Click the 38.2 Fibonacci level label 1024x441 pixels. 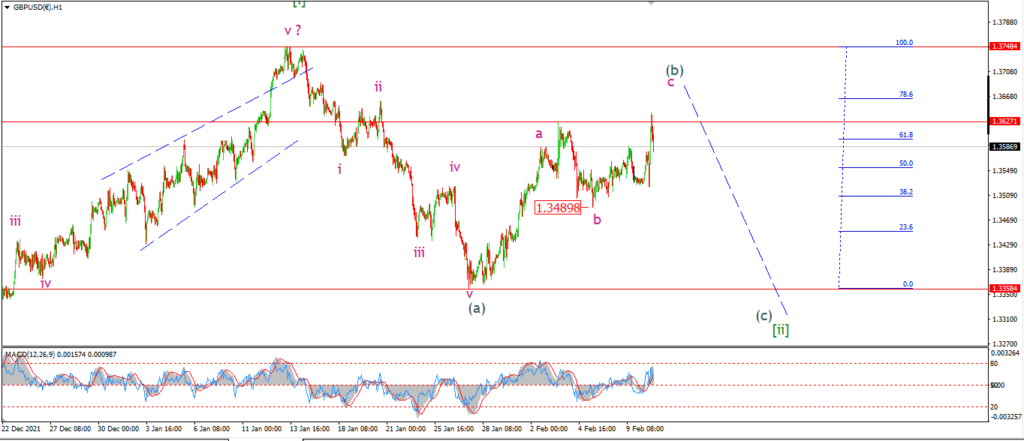point(906,192)
